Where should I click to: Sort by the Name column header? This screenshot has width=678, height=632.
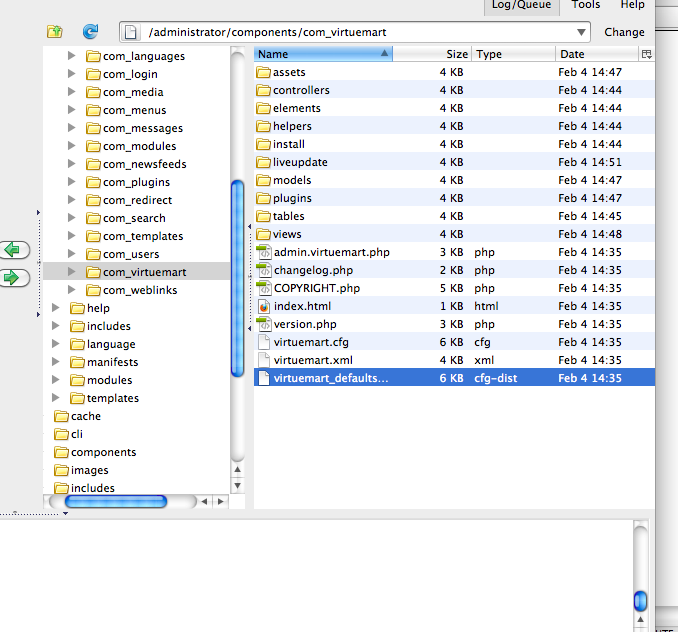tap(323, 54)
